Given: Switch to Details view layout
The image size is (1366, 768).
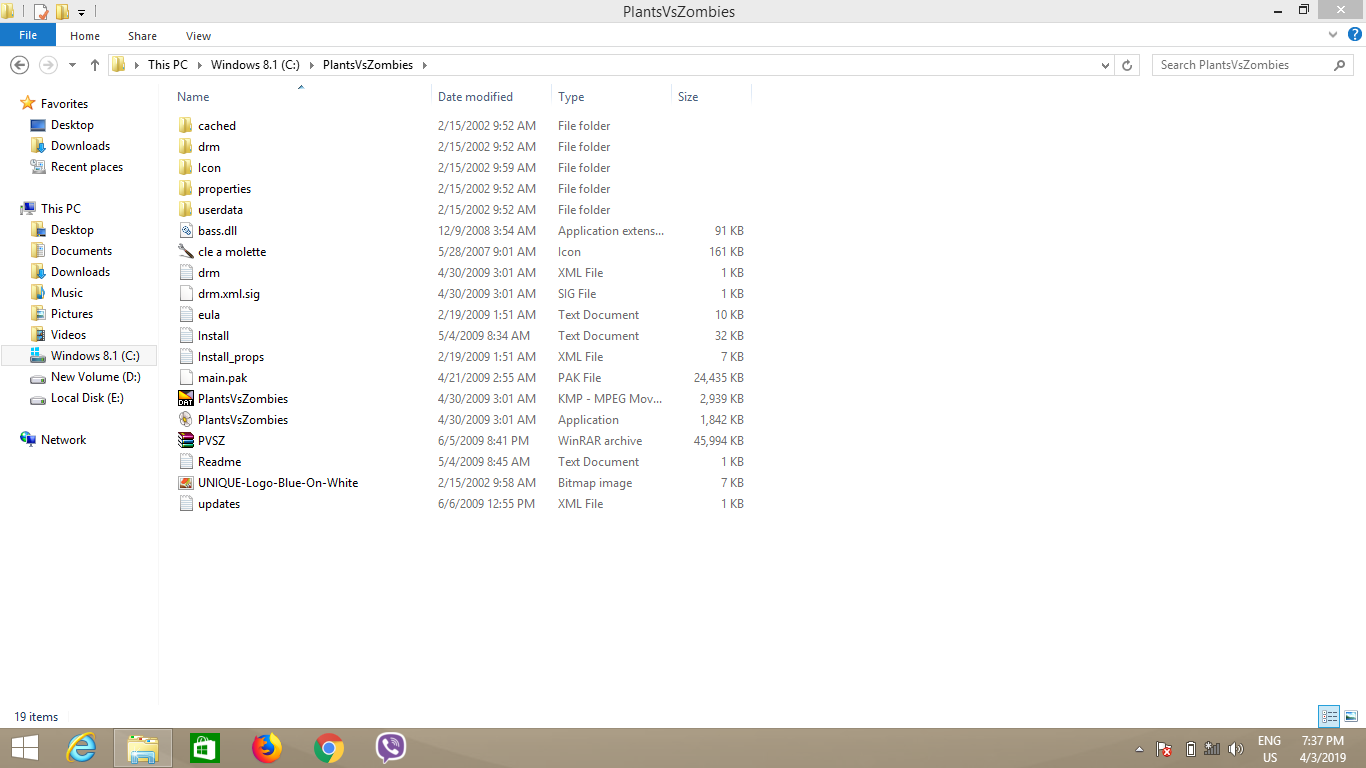Looking at the screenshot, I should (x=1329, y=716).
